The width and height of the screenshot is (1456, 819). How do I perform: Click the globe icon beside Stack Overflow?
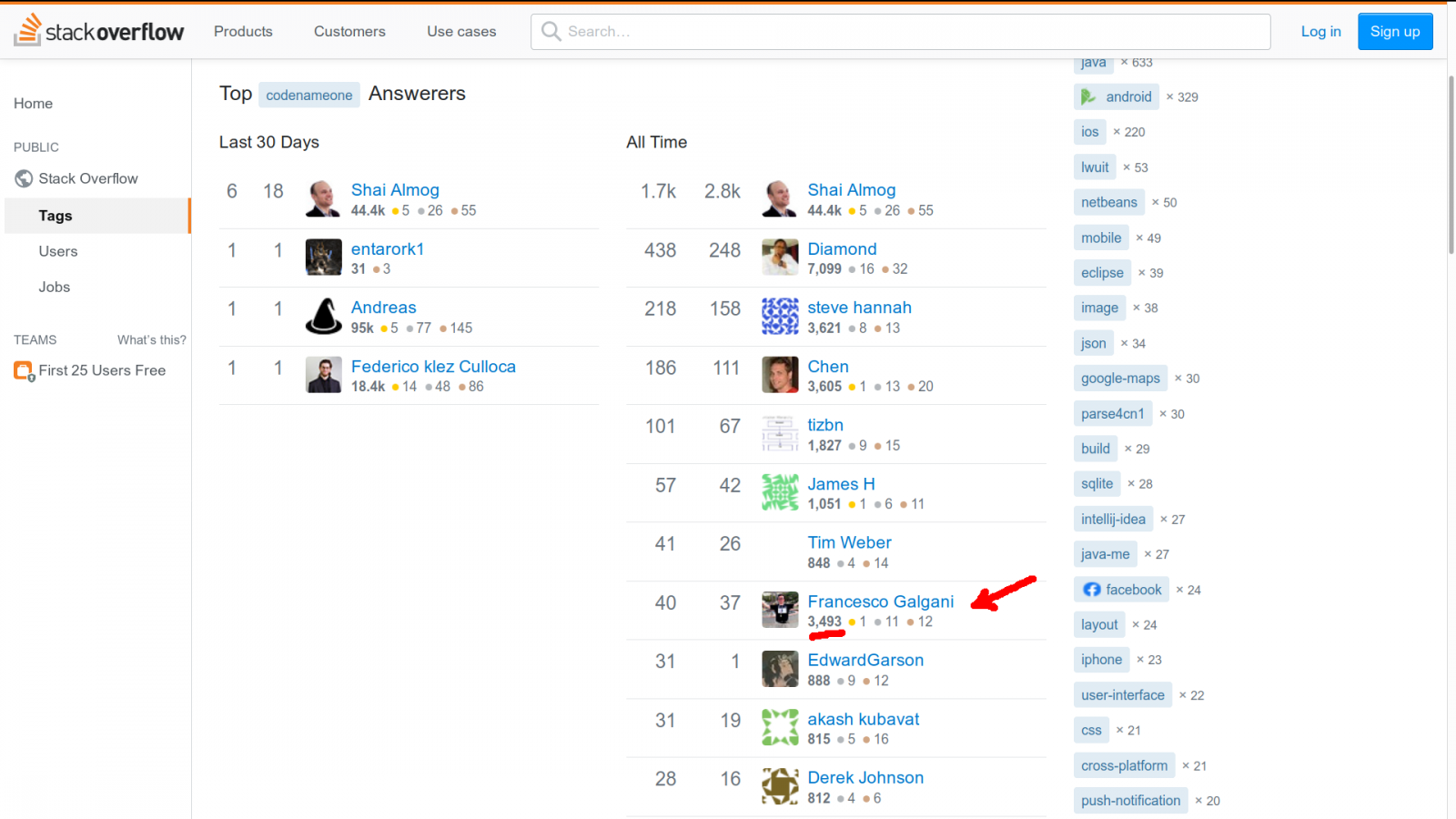tap(24, 179)
